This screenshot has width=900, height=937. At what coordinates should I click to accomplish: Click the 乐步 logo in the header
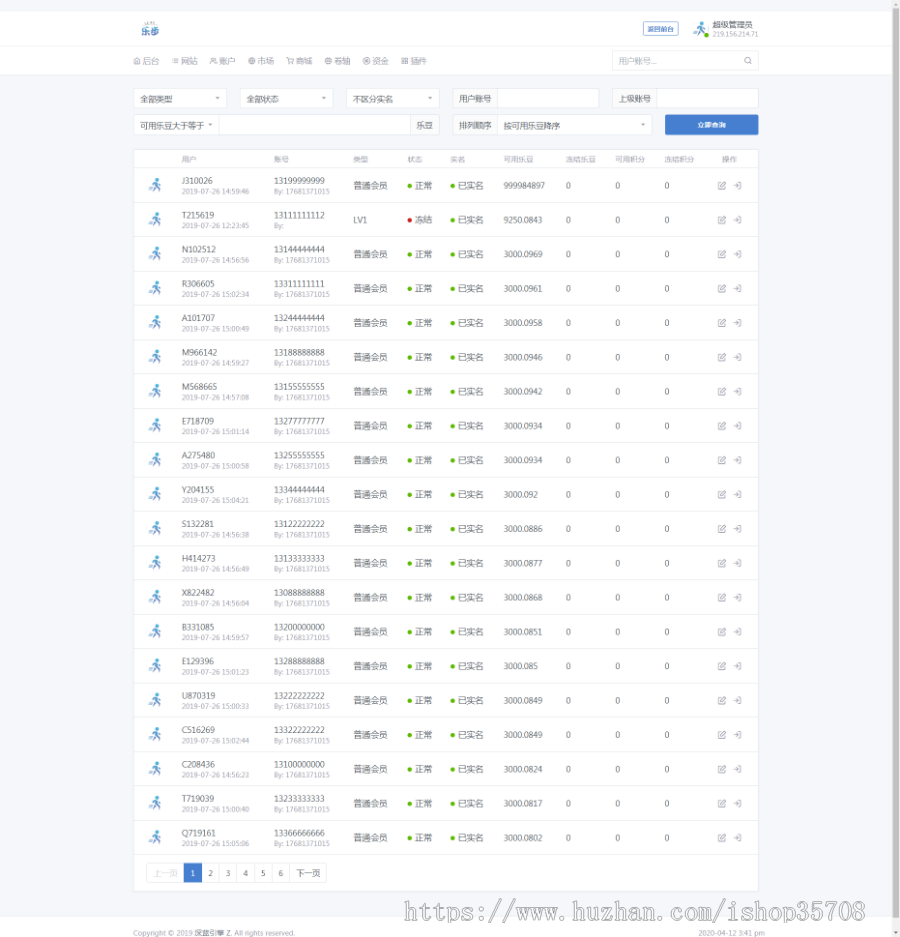click(150, 29)
